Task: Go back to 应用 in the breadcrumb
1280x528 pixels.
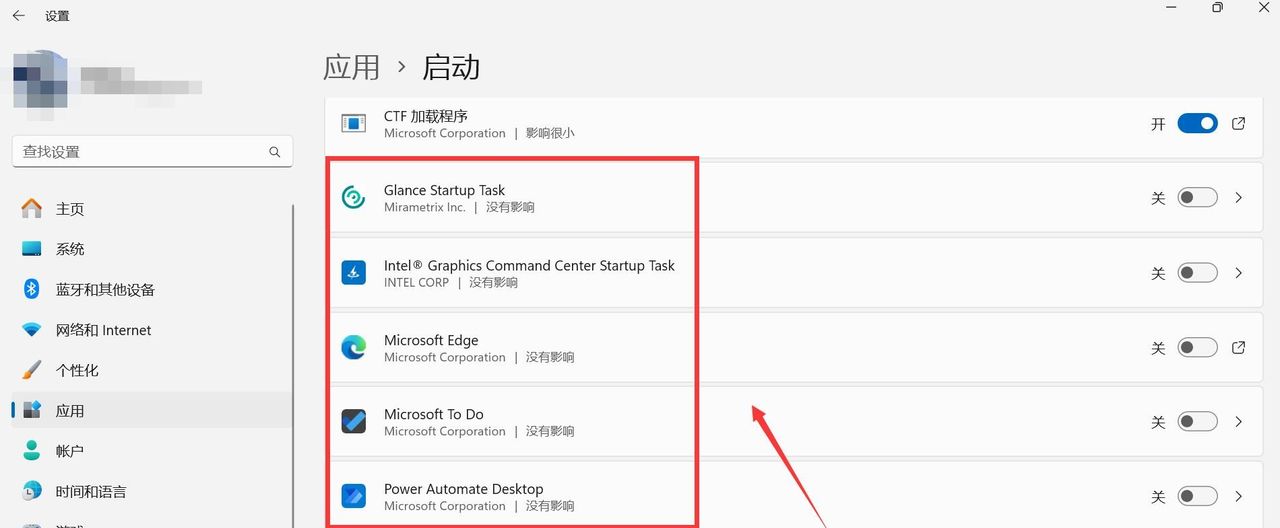Action: click(352, 67)
